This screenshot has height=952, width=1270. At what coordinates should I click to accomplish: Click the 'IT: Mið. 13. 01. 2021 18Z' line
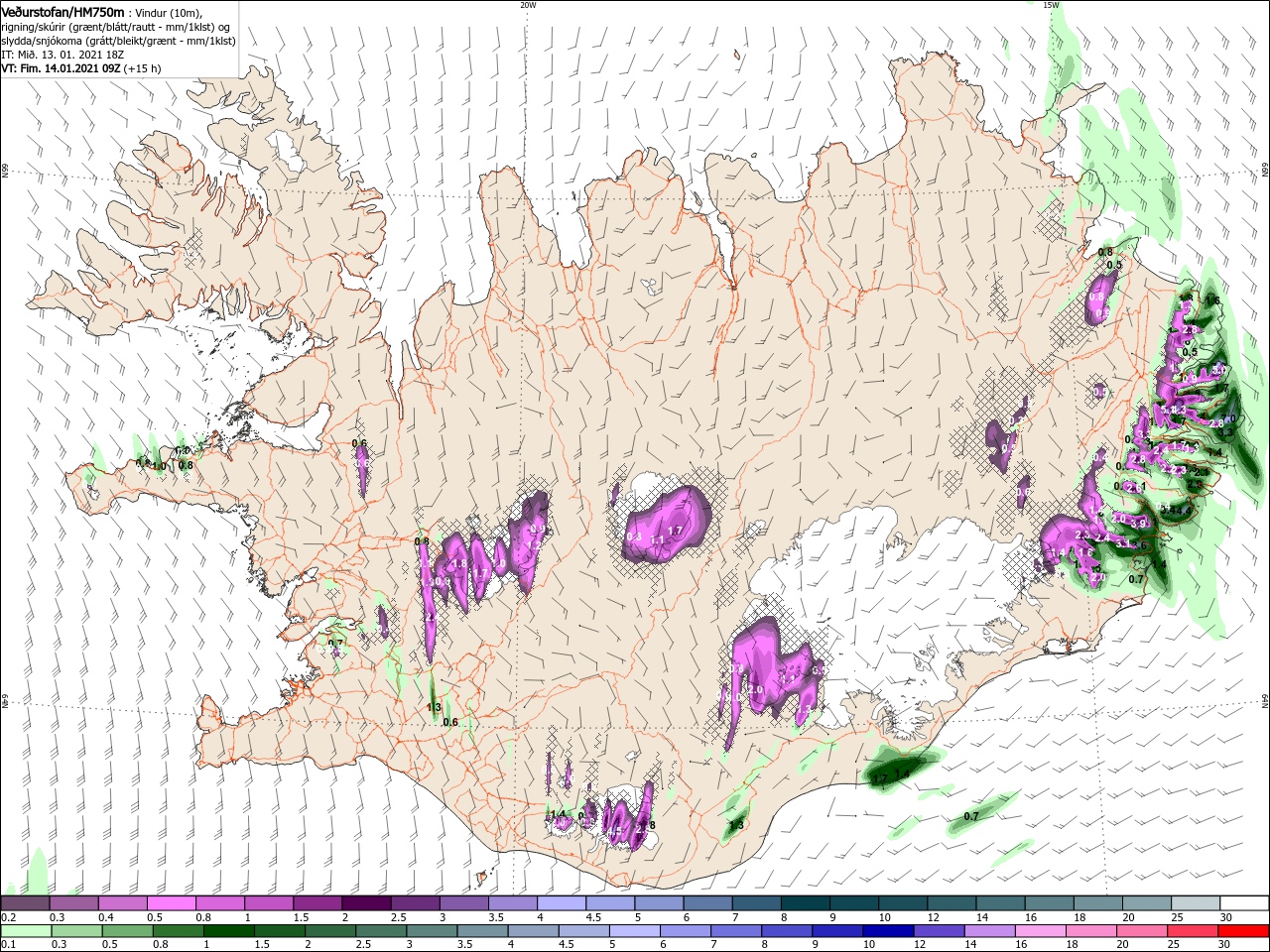(62, 55)
